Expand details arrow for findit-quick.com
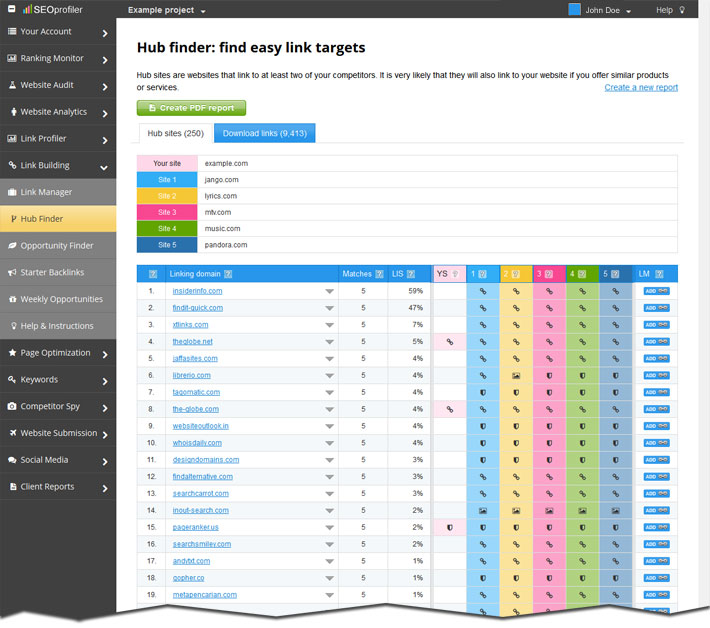This screenshot has height=628, width=710. coord(329,308)
